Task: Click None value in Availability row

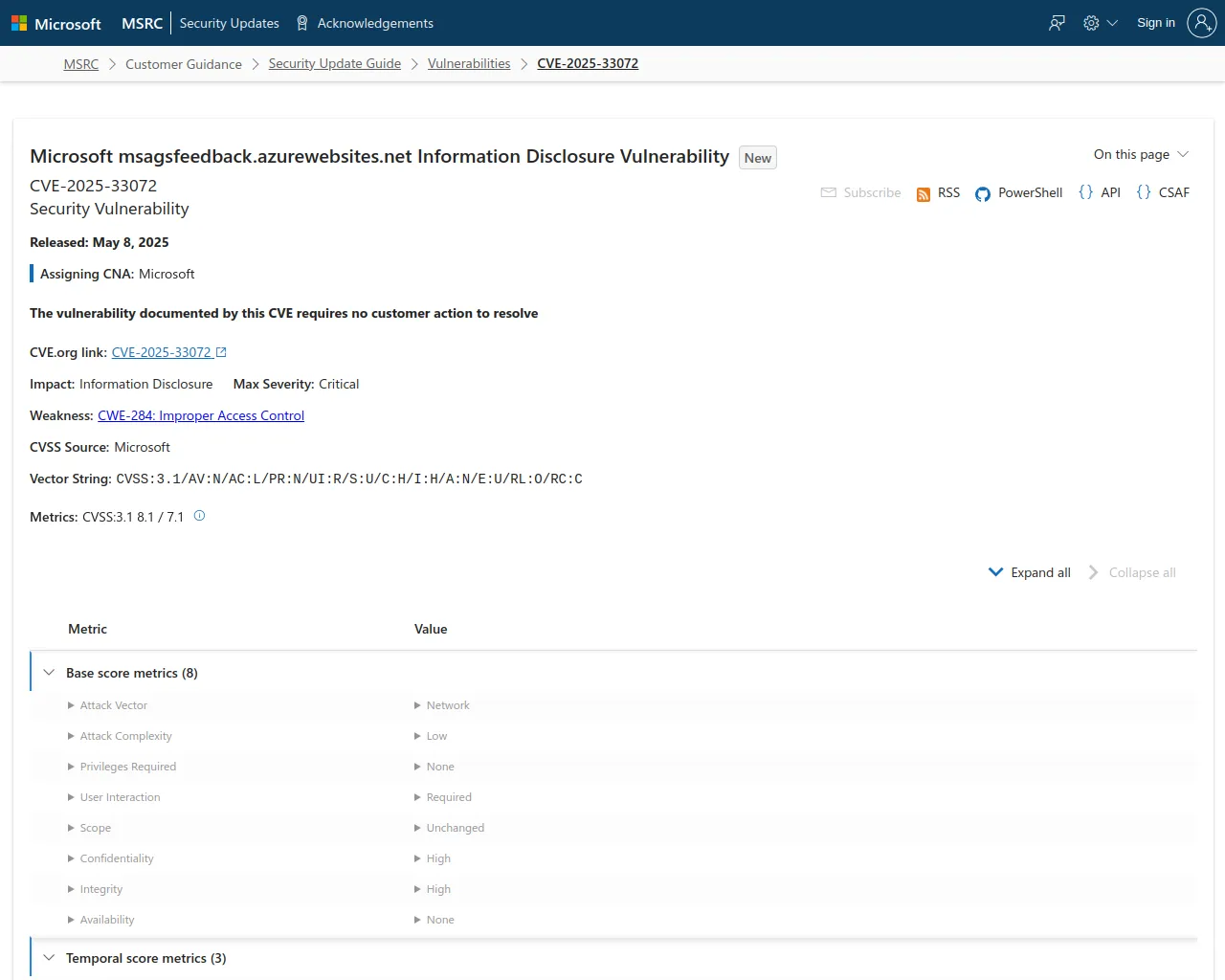Action: (x=440, y=920)
